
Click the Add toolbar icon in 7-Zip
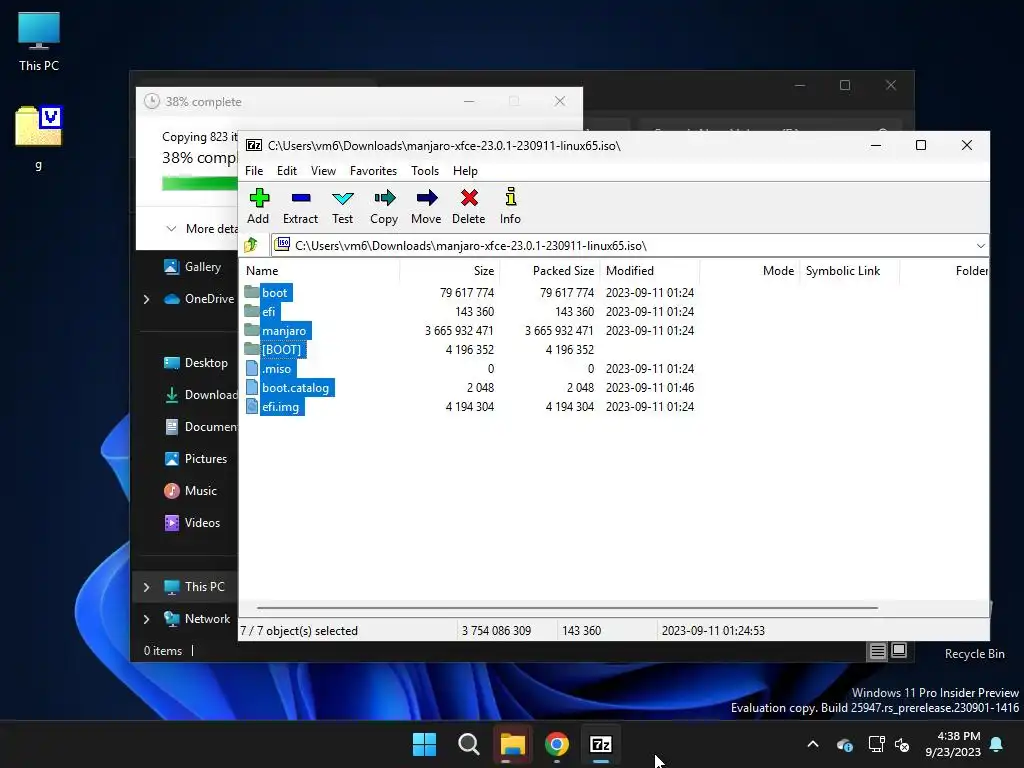pyautogui.click(x=259, y=206)
